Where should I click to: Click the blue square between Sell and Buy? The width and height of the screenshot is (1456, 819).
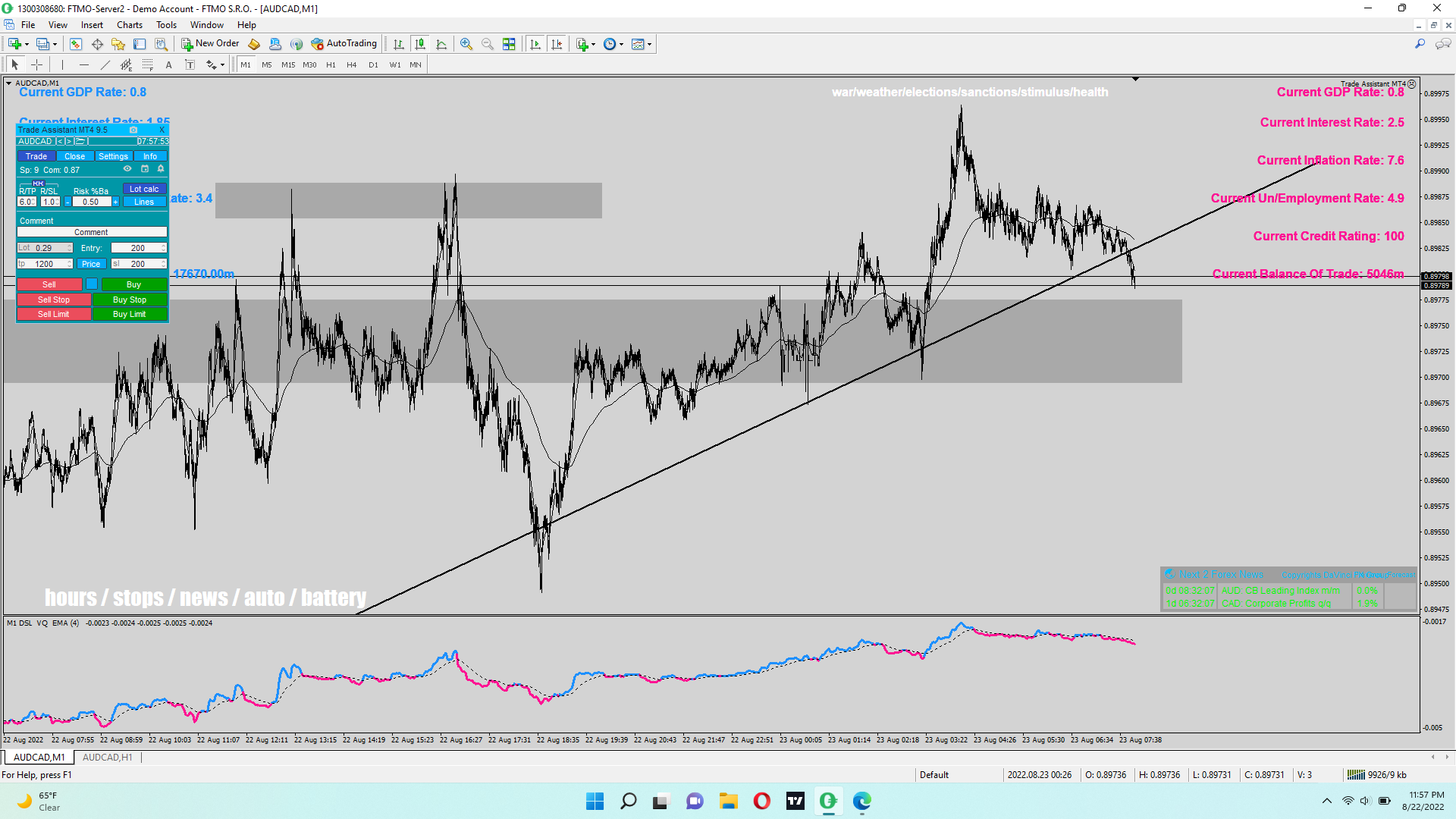(x=92, y=284)
